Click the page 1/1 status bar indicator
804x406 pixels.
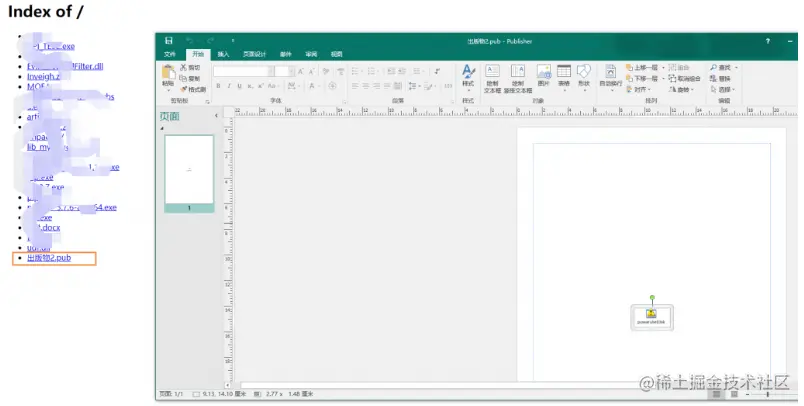point(171,394)
